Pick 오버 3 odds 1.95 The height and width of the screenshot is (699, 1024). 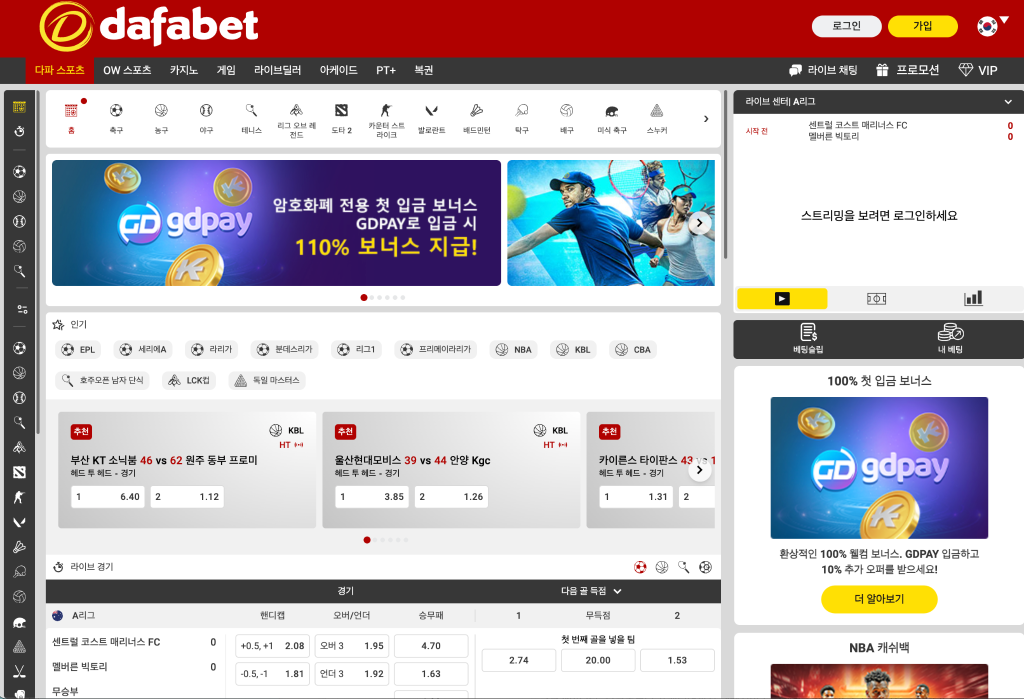(351, 646)
